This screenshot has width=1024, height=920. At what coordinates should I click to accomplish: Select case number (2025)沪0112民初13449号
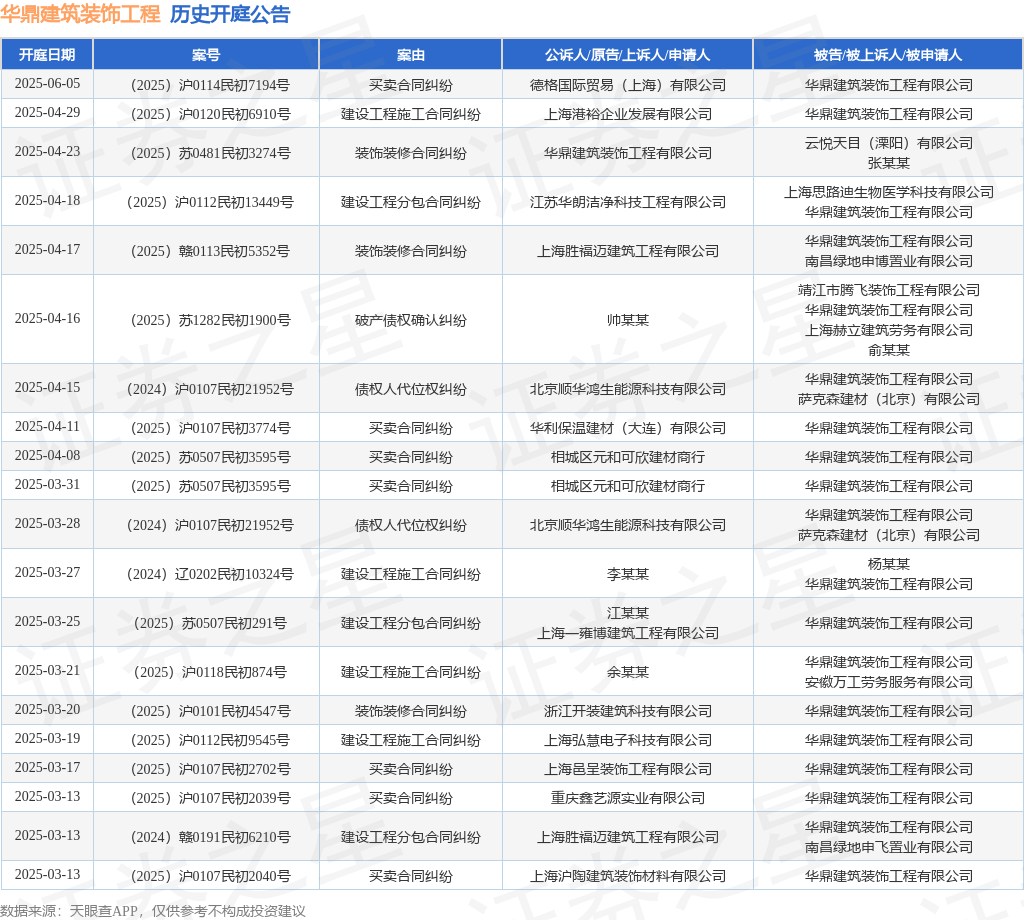click(x=210, y=202)
